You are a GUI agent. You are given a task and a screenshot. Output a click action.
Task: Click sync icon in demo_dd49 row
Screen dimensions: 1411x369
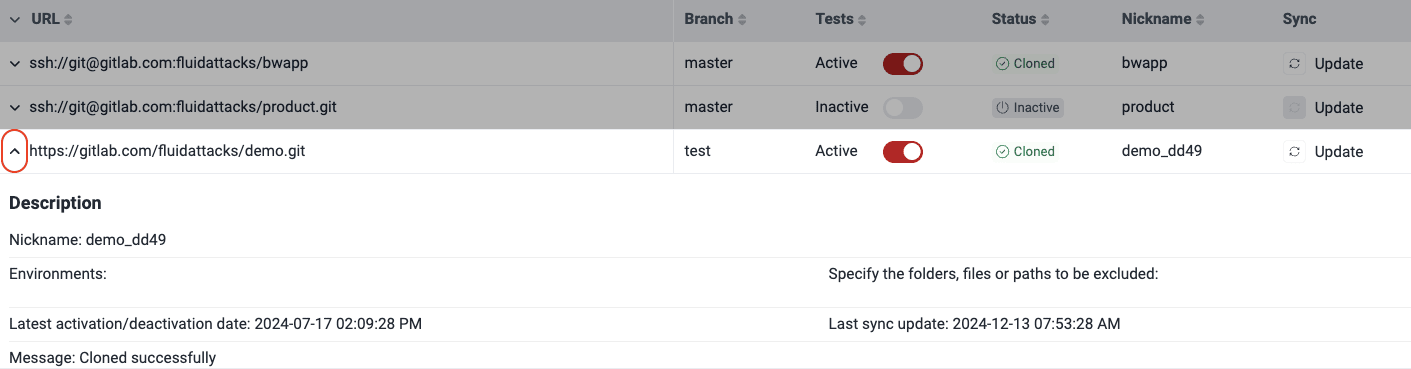1294,151
